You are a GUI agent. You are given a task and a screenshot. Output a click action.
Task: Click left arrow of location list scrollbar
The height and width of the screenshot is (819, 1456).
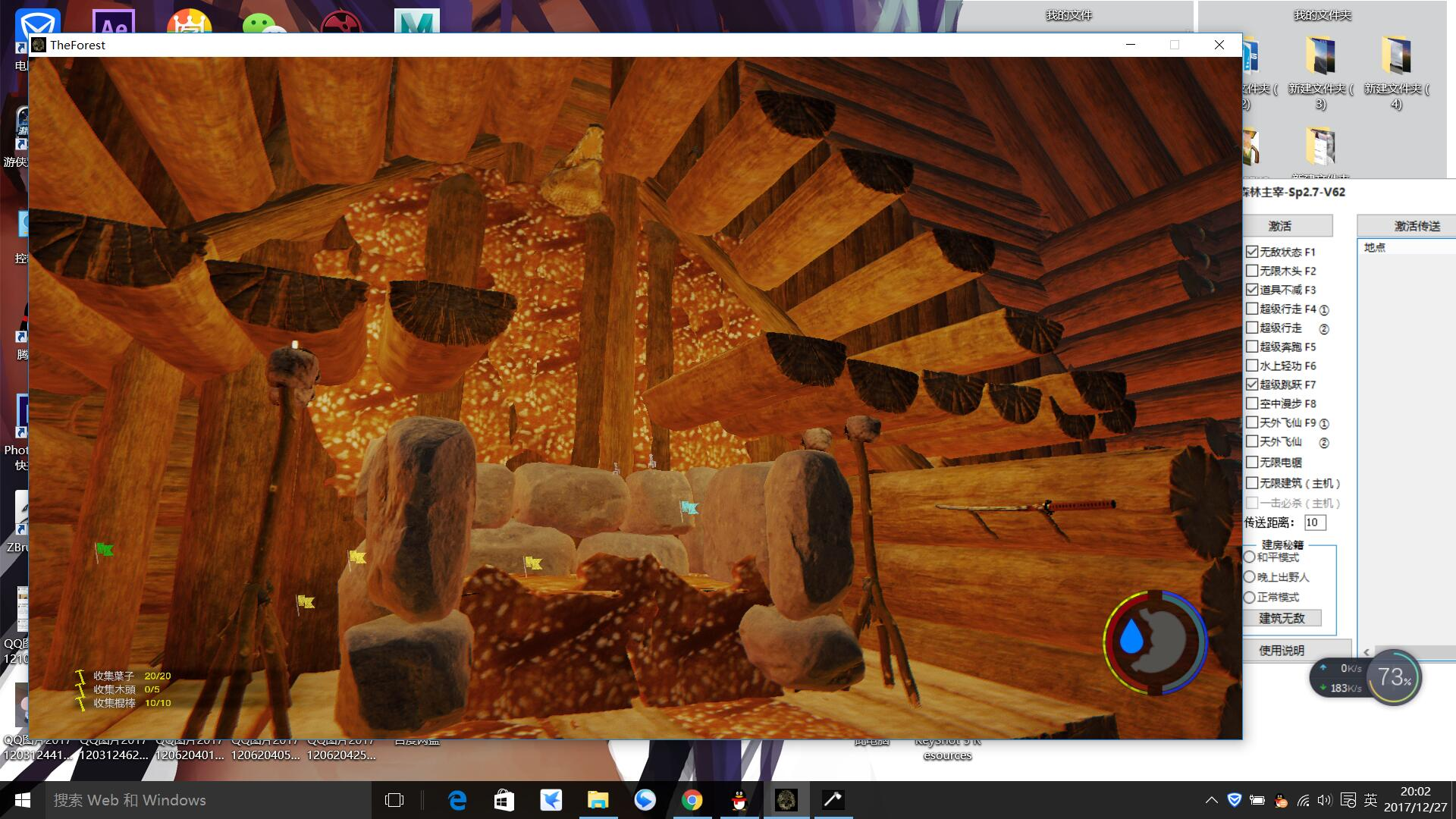click(1367, 652)
